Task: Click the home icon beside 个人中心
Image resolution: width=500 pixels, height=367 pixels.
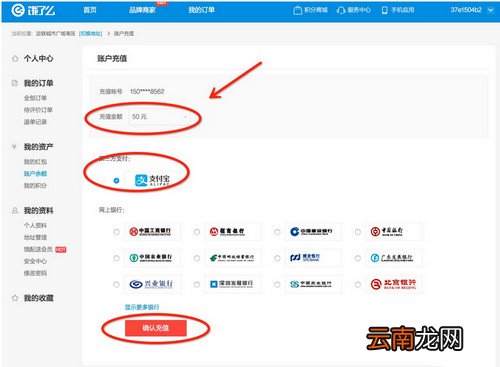Action: 15,59
